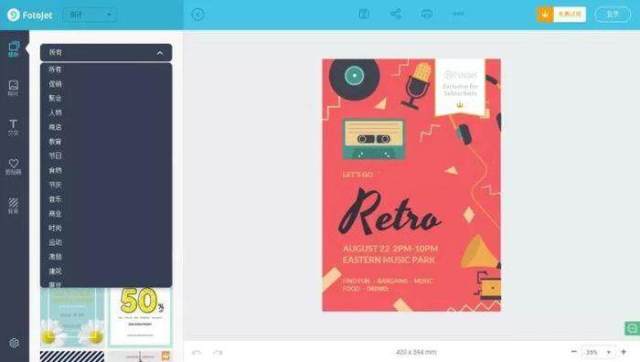The height and width of the screenshot is (362, 640).
Task: Select the daisy flower template thumbnail
Action: tap(72, 318)
